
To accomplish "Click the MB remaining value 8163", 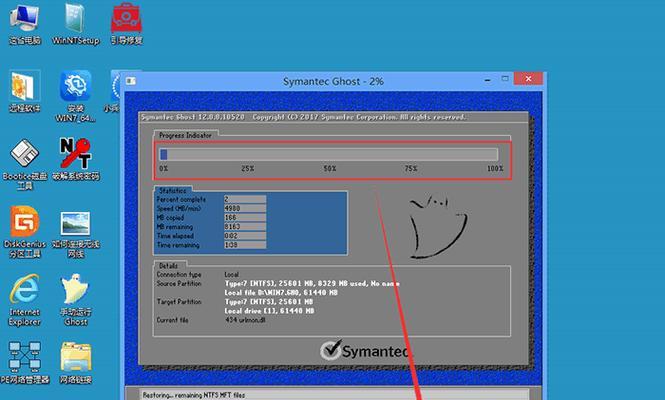I will pyautogui.click(x=245, y=227).
